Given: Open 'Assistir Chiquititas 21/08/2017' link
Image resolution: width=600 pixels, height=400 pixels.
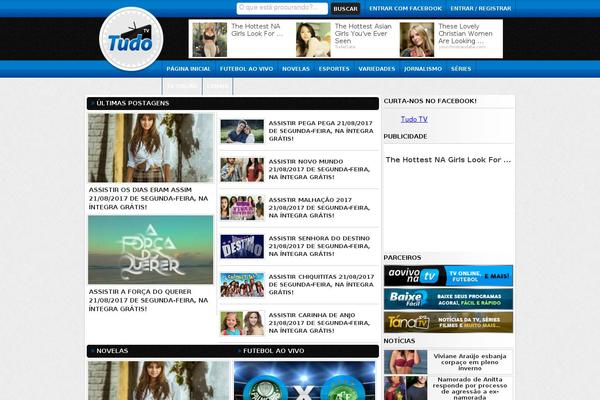Looking at the screenshot, I should pyautogui.click(x=321, y=284).
